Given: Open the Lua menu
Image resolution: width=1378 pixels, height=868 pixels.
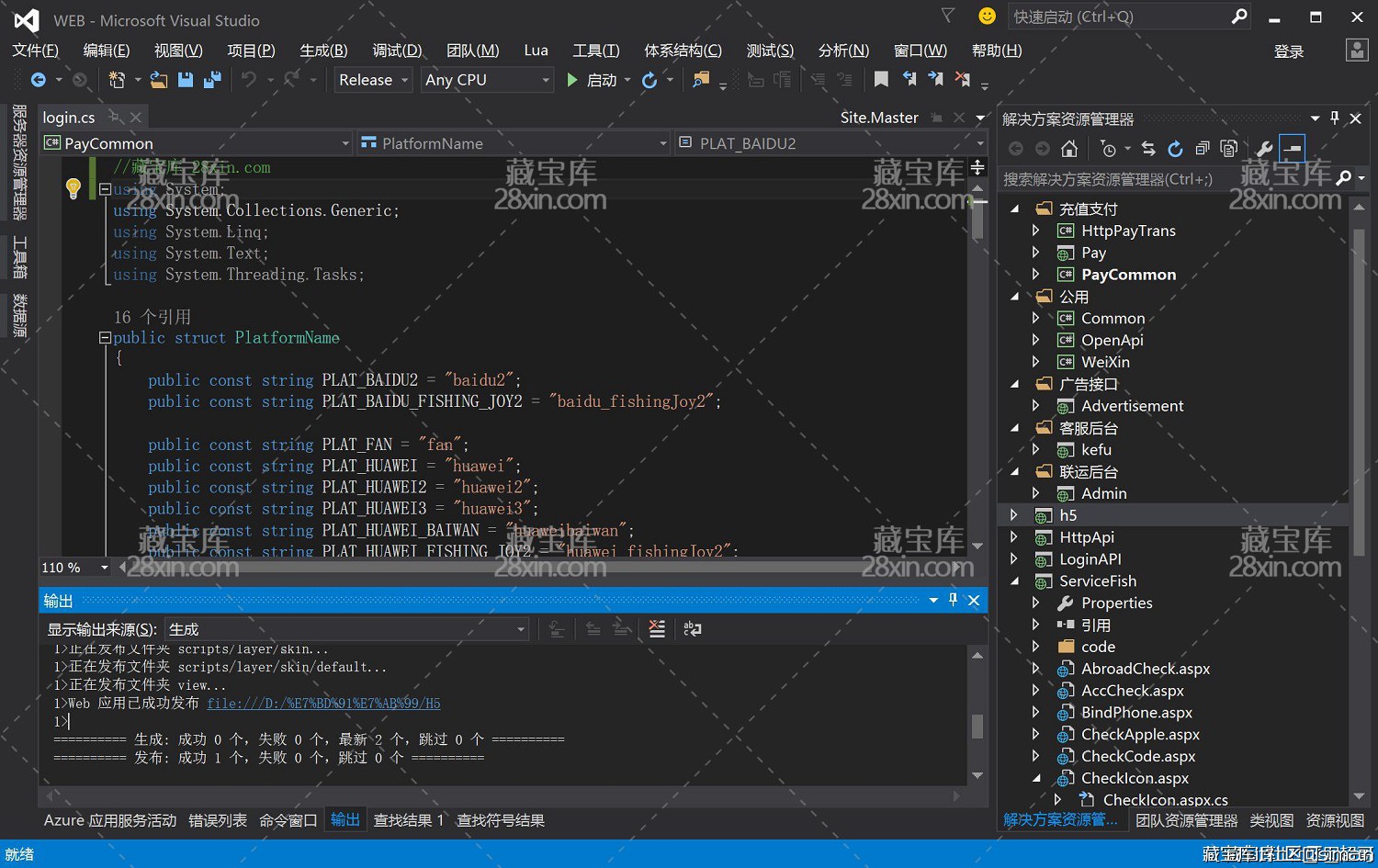Looking at the screenshot, I should pos(536,51).
